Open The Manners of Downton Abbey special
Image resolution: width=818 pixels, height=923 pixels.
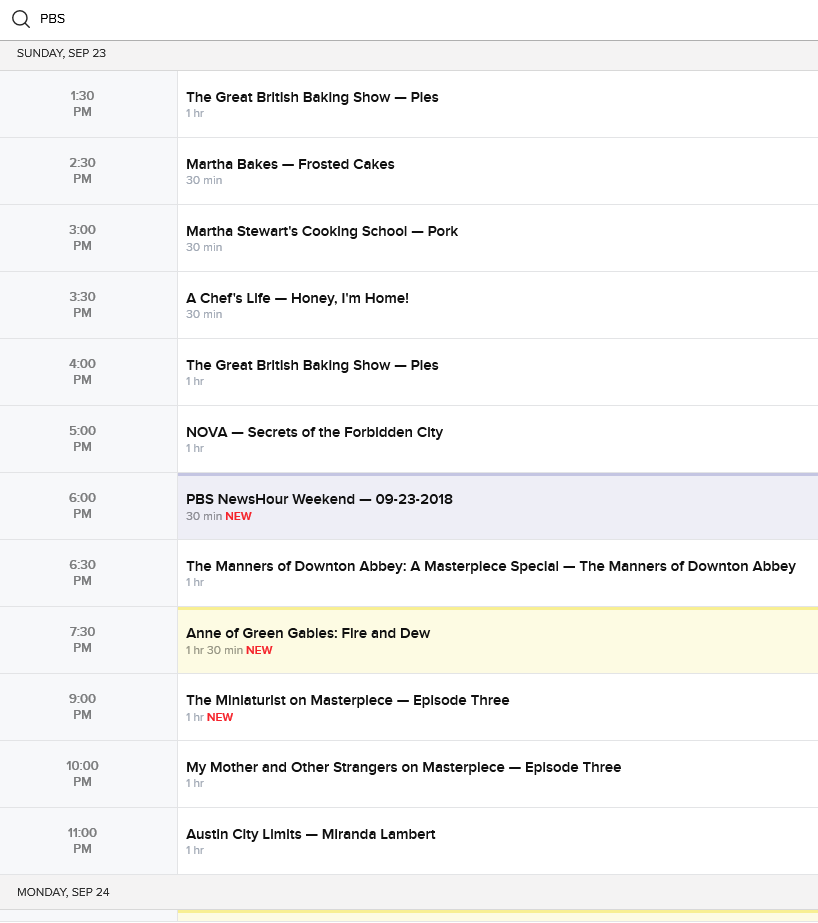(x=490, y=567)
